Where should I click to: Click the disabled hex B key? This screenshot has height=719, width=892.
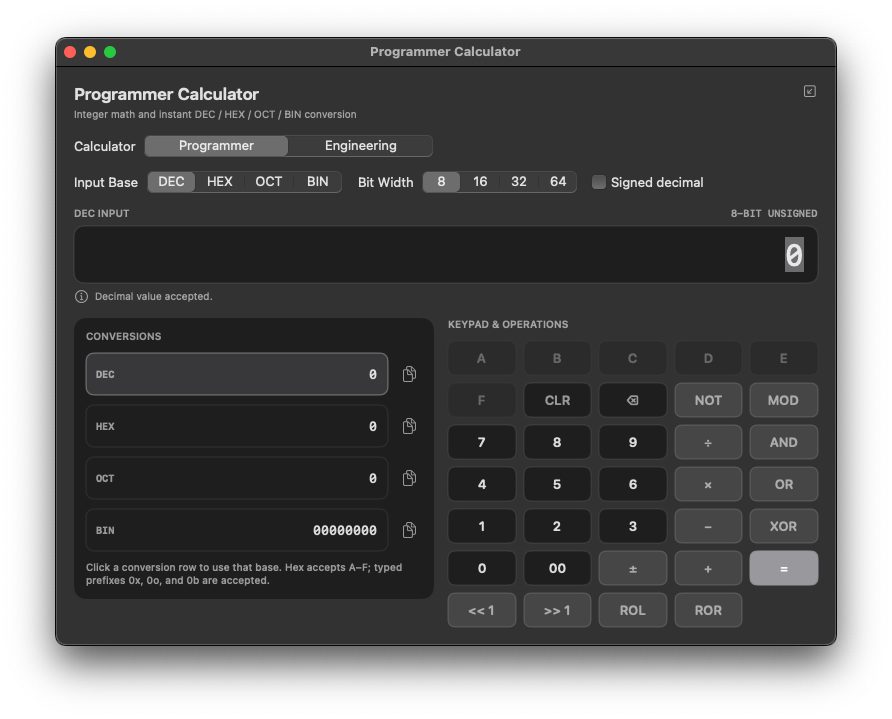point(557,358)
